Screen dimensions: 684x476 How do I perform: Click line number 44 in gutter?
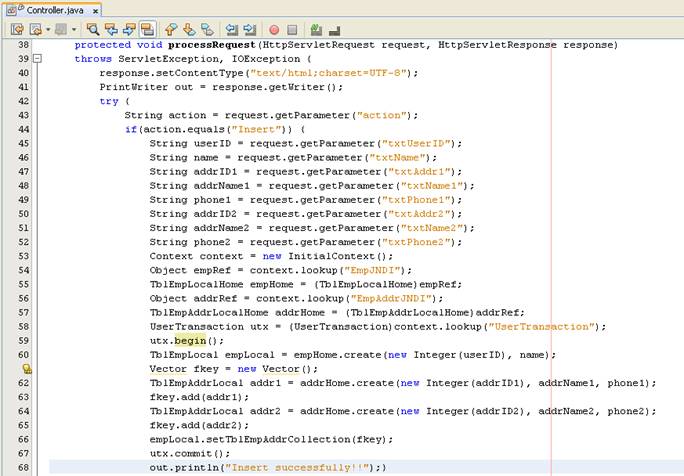[x=24, y=129]
